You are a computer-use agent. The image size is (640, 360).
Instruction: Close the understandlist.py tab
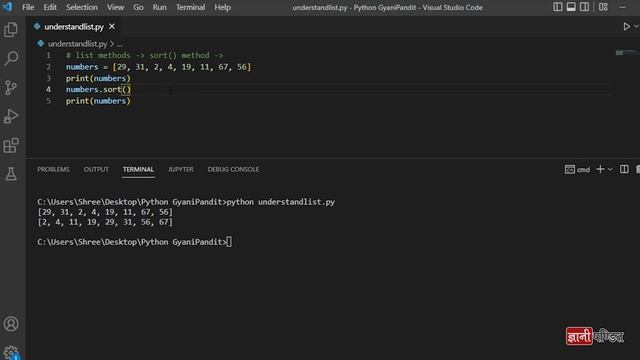tap(112, 27)
